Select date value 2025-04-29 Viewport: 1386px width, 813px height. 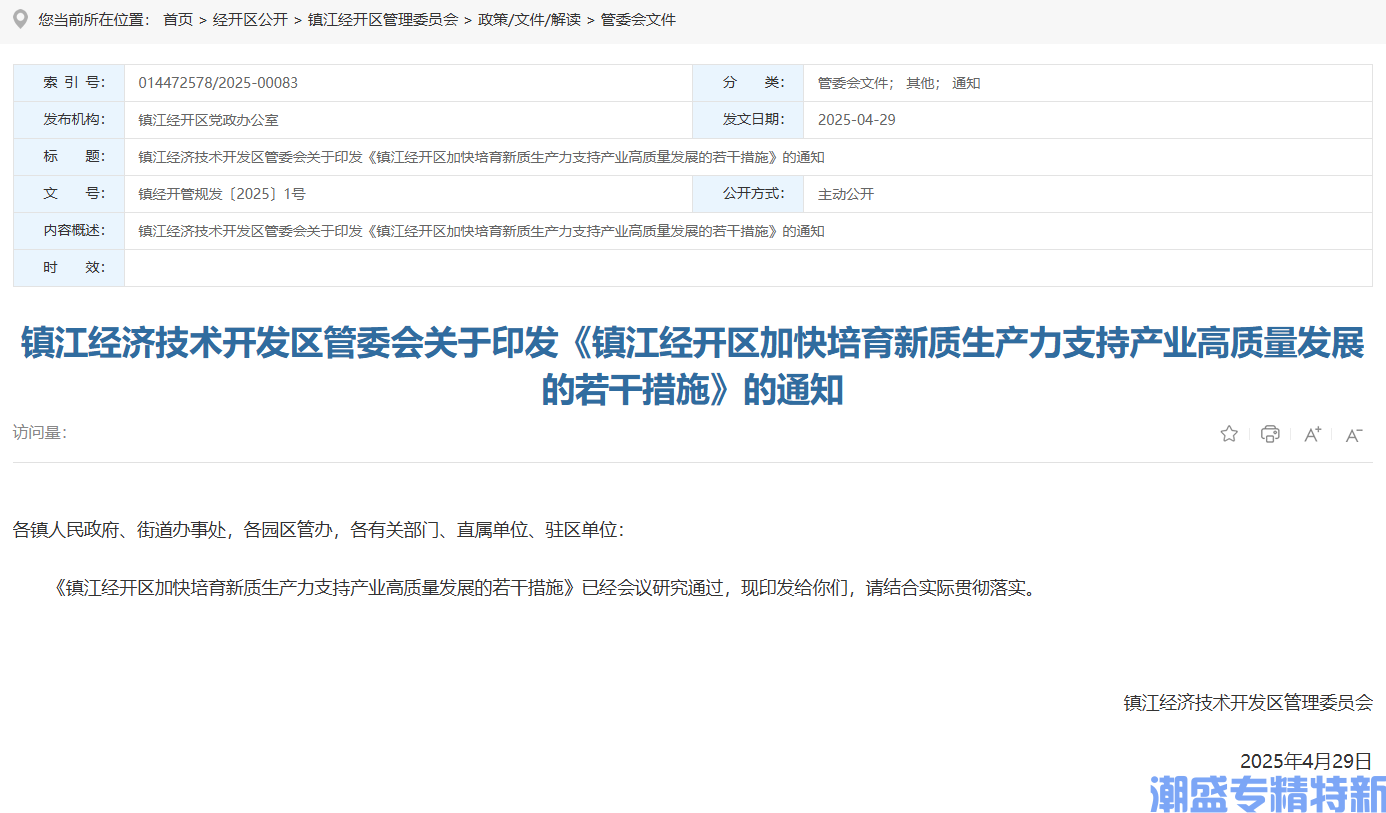tap(857, 120)
